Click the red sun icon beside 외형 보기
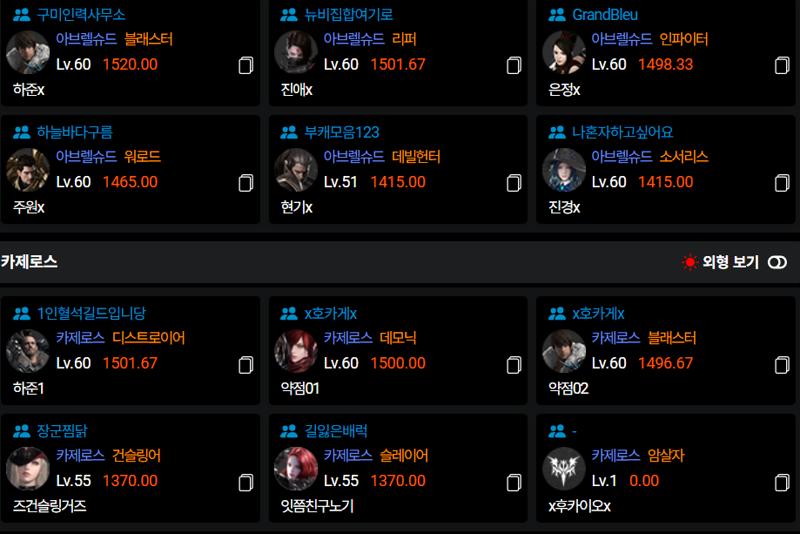 pyautogui.click(x=690, y=262)
